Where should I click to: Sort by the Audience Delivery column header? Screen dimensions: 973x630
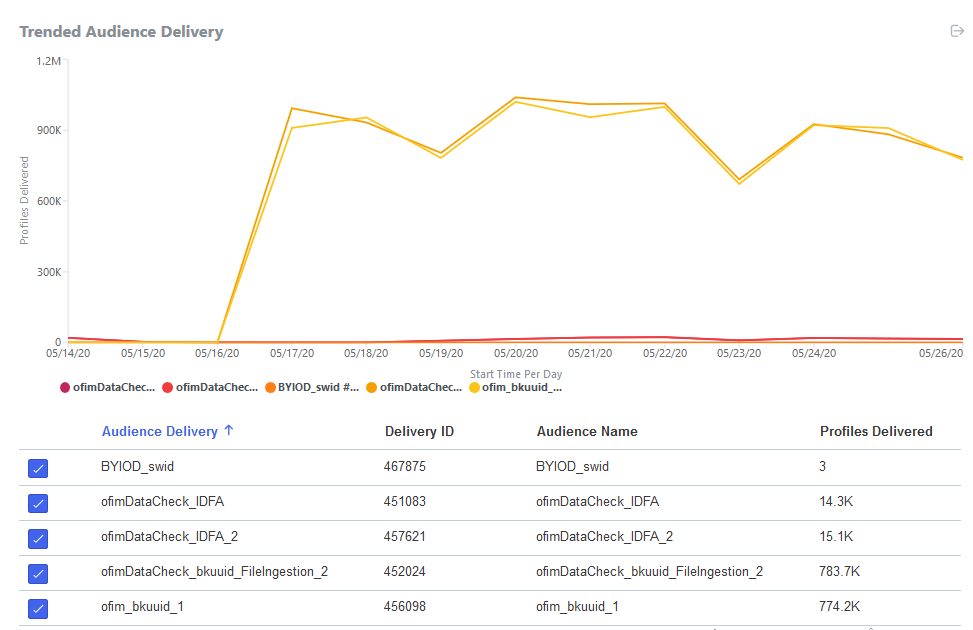pos(159,431)
